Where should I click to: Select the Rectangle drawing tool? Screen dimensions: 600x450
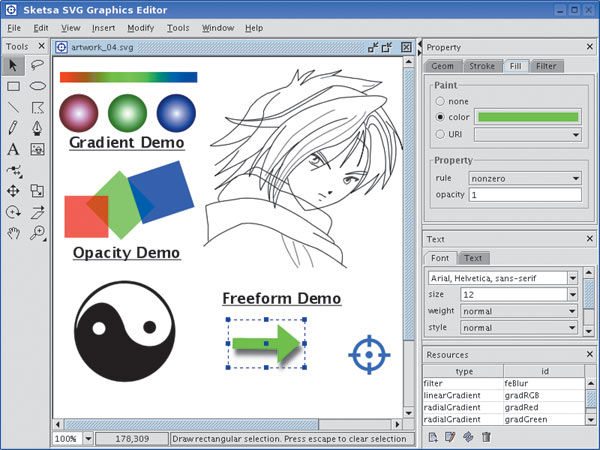(x=14, y=86)
